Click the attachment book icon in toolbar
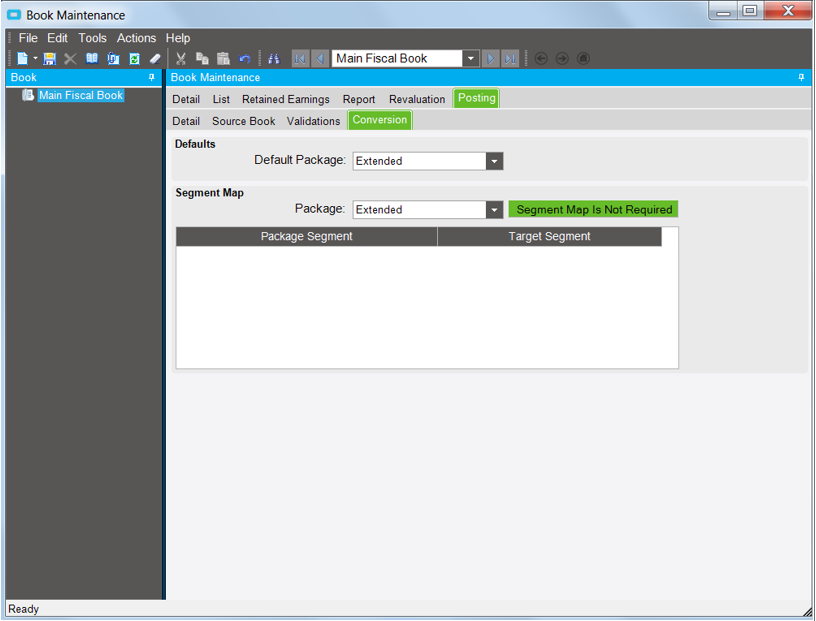816x621 pixels. [113, 58]
